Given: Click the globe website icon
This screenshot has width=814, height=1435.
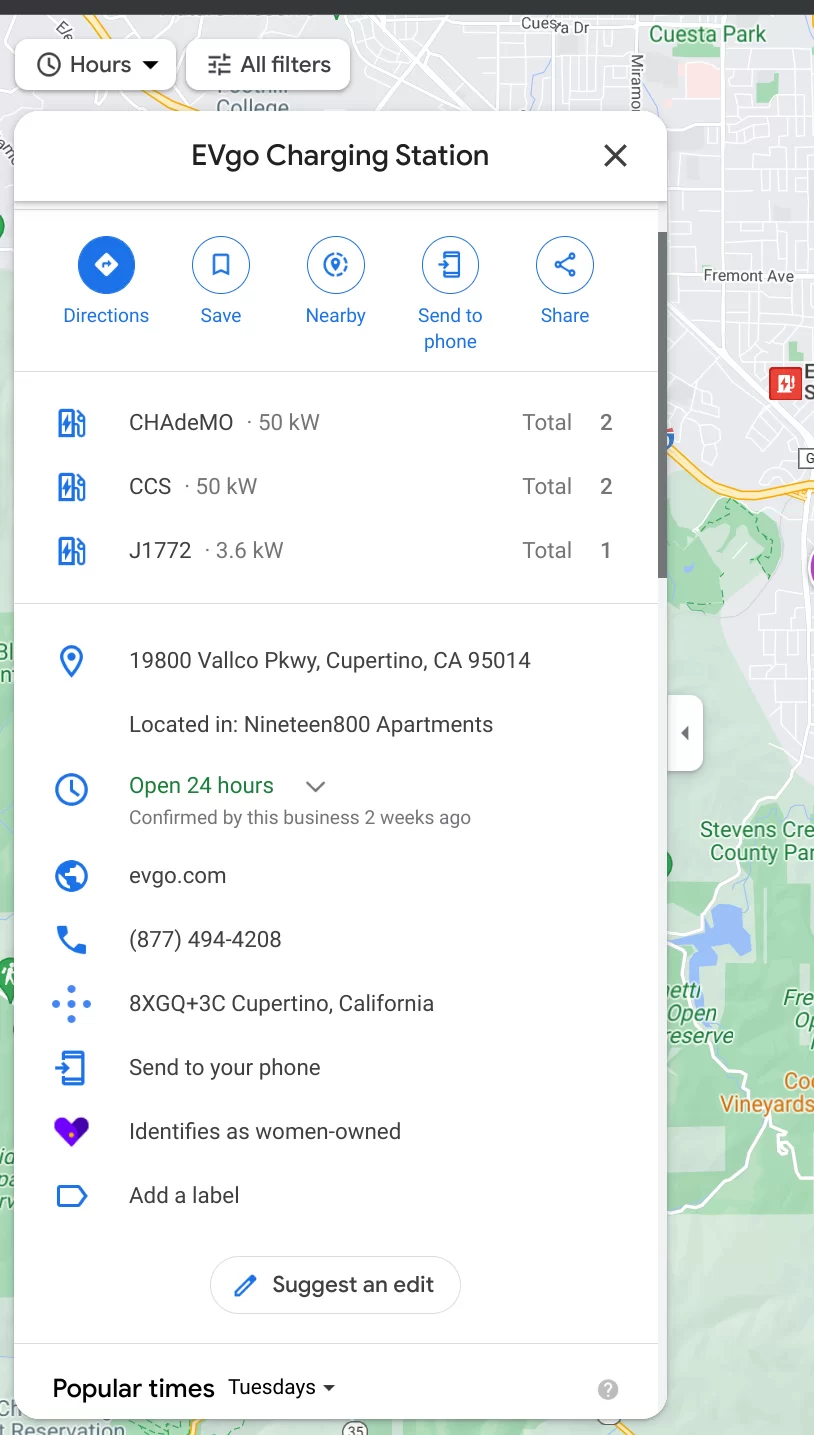Looking at the screenshot, I should point(71,877).
